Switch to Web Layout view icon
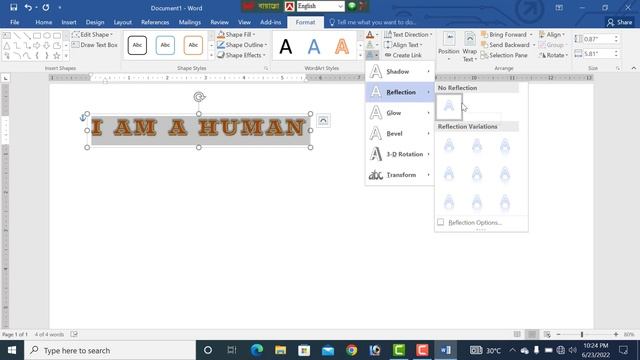The width and height of the screenshot is (640, 360). (x=547, y=334)
